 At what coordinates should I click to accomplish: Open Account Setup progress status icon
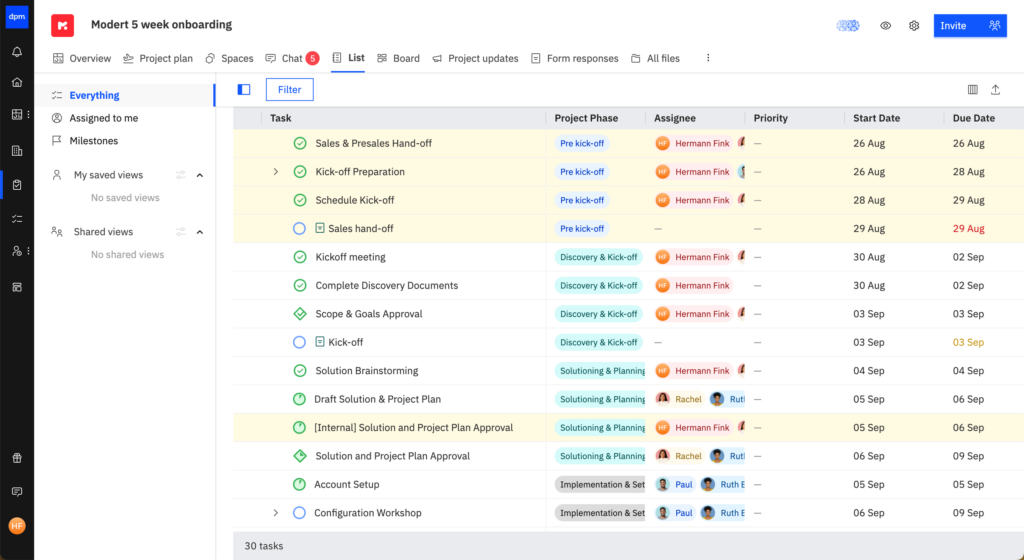pos(299,484)
